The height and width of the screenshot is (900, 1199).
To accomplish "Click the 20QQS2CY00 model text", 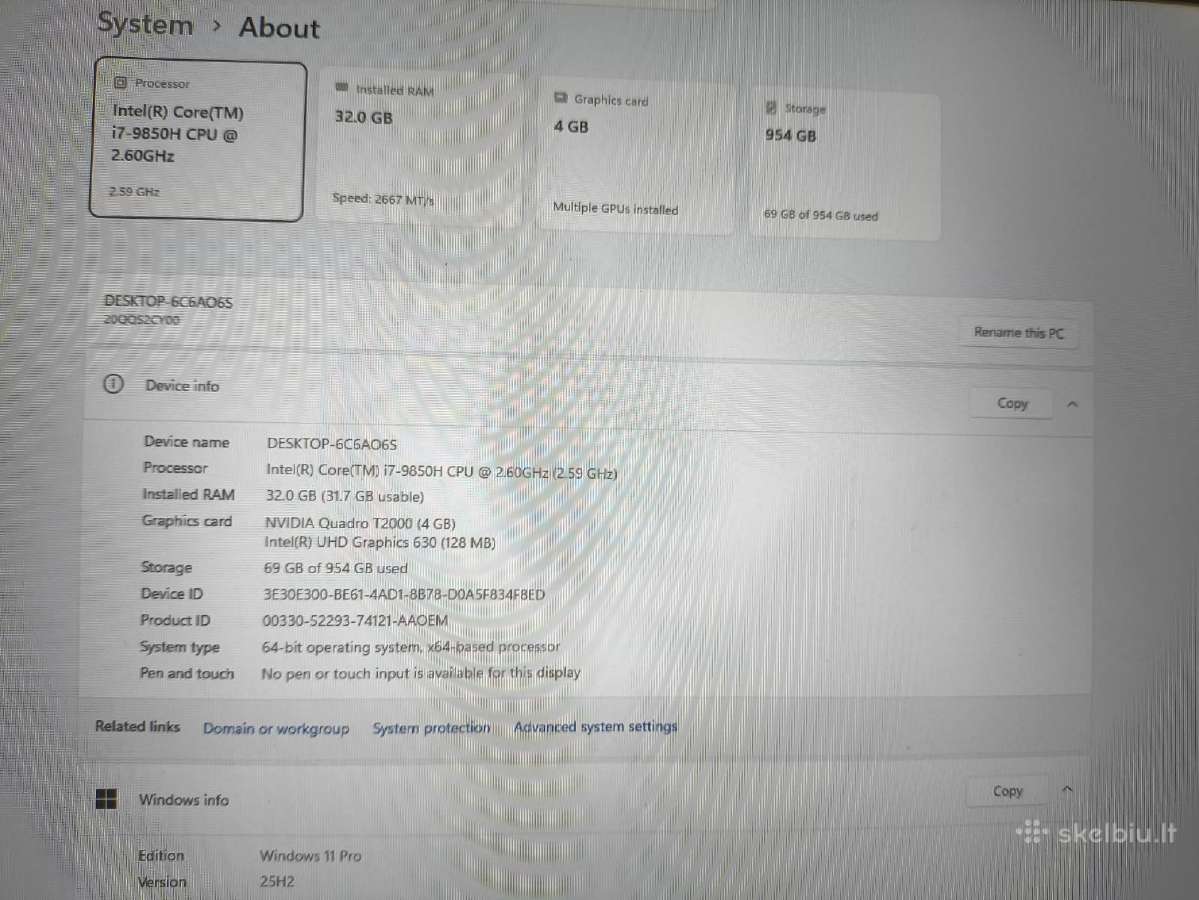I will [142, 320].
